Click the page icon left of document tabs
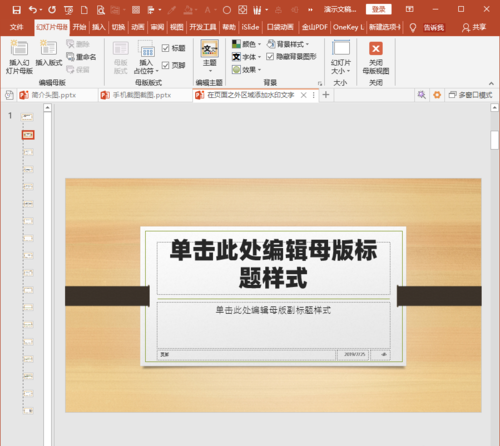Image resolution: width=500 pixels, height=446 pixels. click(x=9, y=95)
